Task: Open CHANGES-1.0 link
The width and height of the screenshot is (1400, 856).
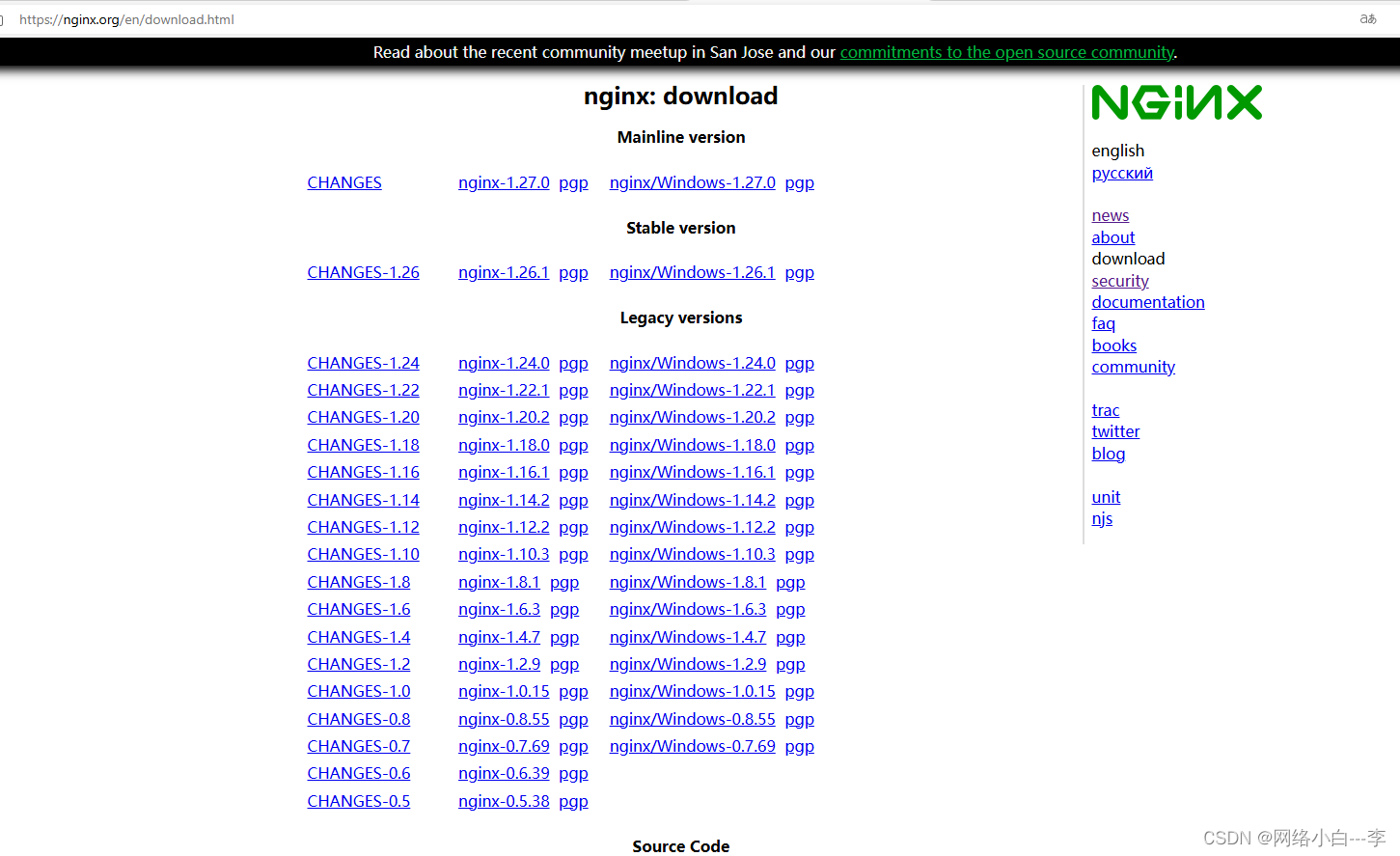Action: point(358,691)
